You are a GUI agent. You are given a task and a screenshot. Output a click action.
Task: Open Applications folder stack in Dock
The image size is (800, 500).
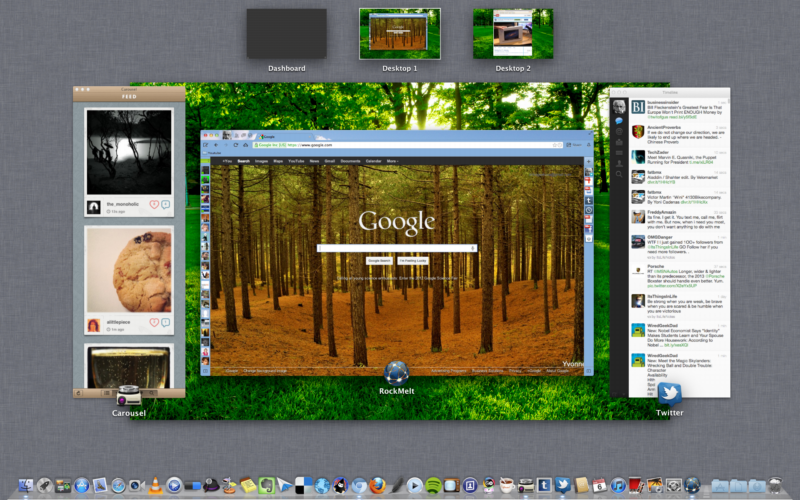(720, 486)
